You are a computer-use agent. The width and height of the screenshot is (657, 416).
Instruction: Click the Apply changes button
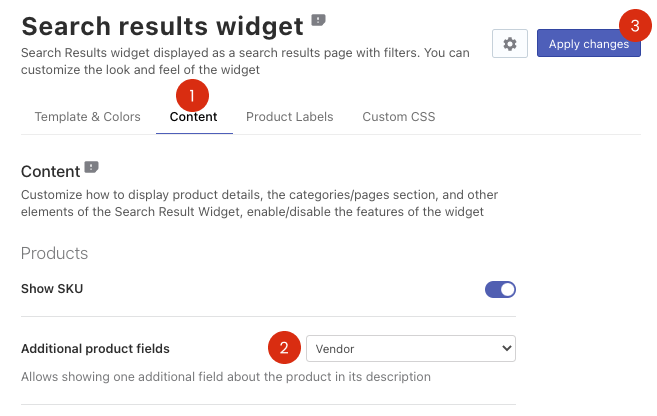click(589, 44)
